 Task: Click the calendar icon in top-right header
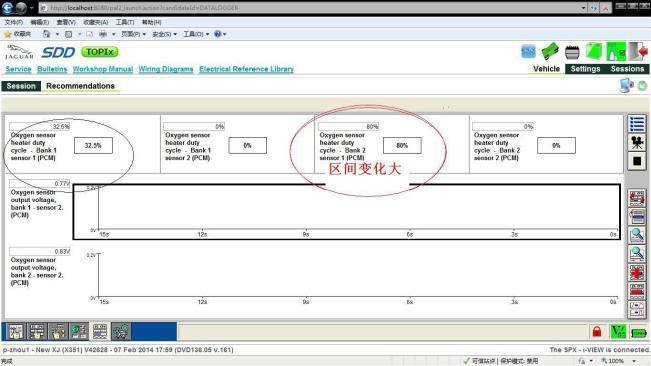[572, 52]
